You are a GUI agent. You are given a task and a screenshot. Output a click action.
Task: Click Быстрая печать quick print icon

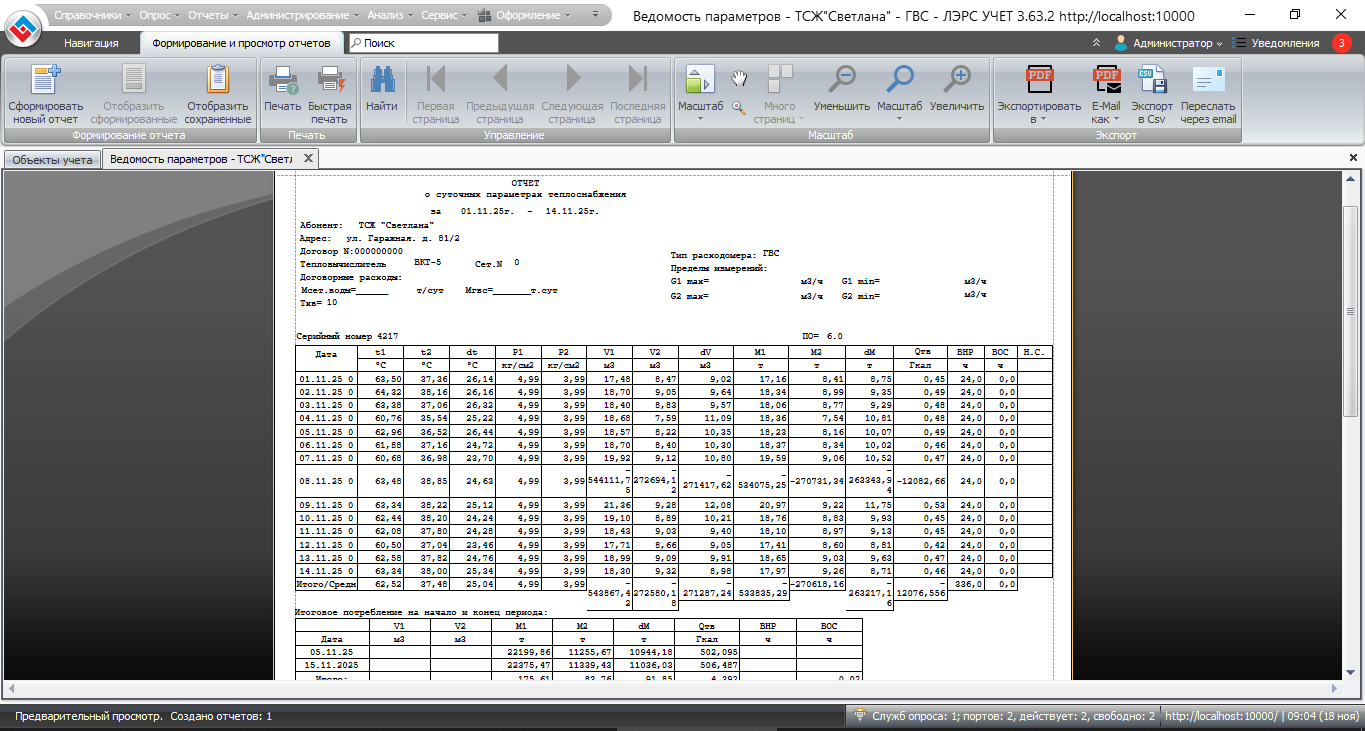330,82
